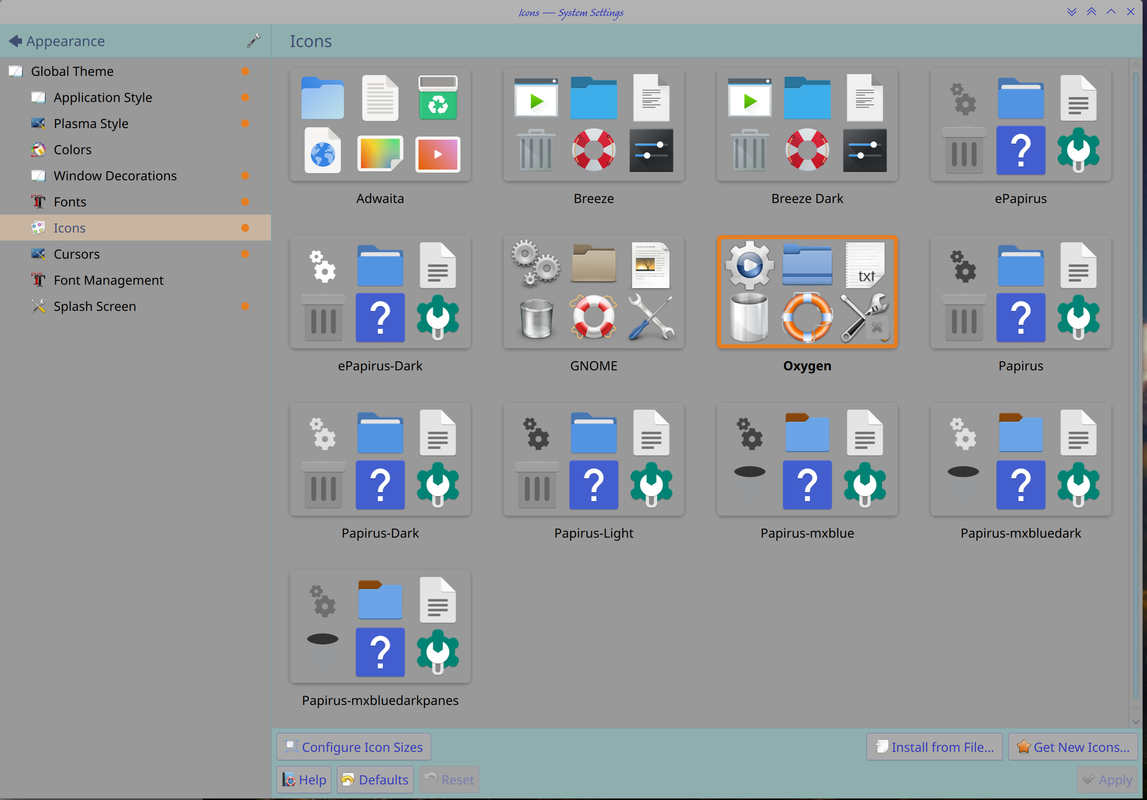Click Install from File button

pos(935,747)
